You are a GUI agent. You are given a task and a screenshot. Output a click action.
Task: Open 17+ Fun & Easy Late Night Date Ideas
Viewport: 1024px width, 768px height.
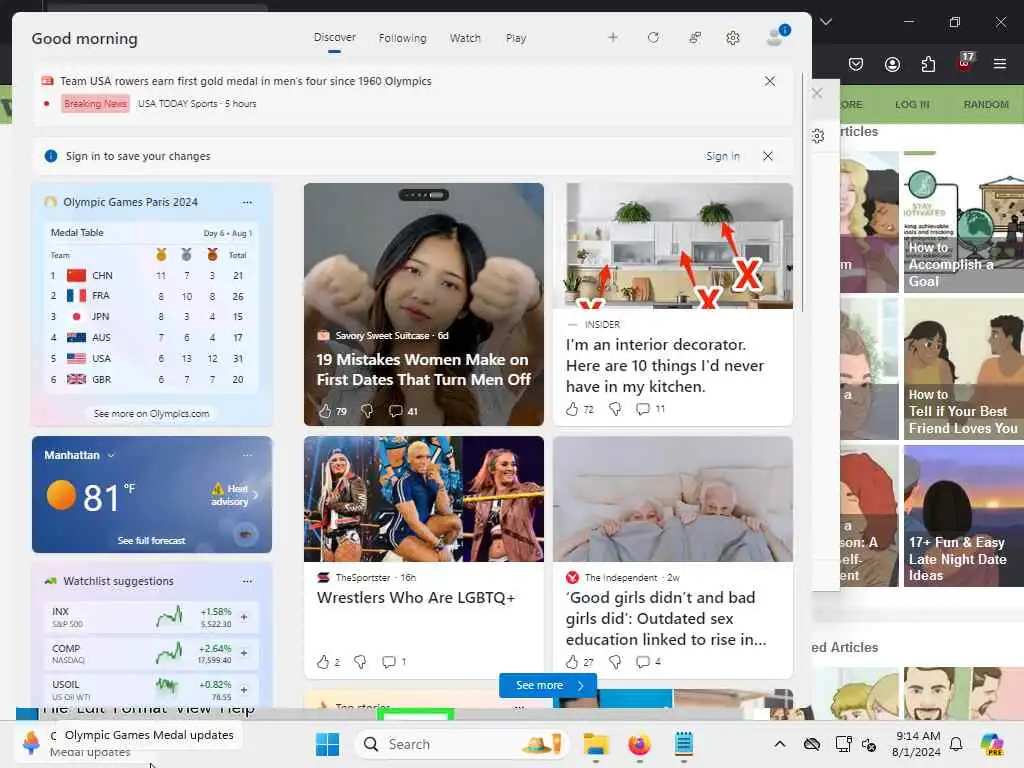pos(964,516)
